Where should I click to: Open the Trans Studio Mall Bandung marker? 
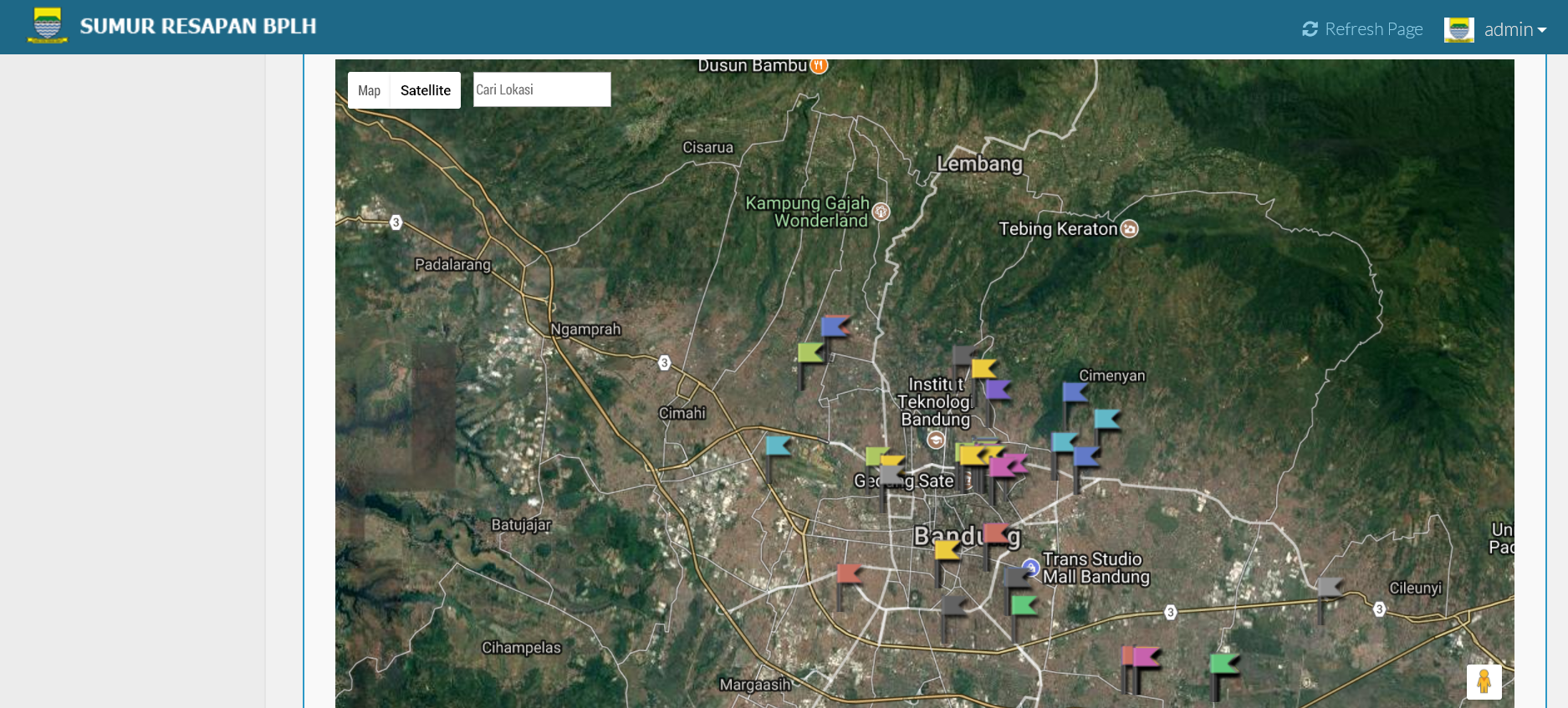pos(1031,567)
